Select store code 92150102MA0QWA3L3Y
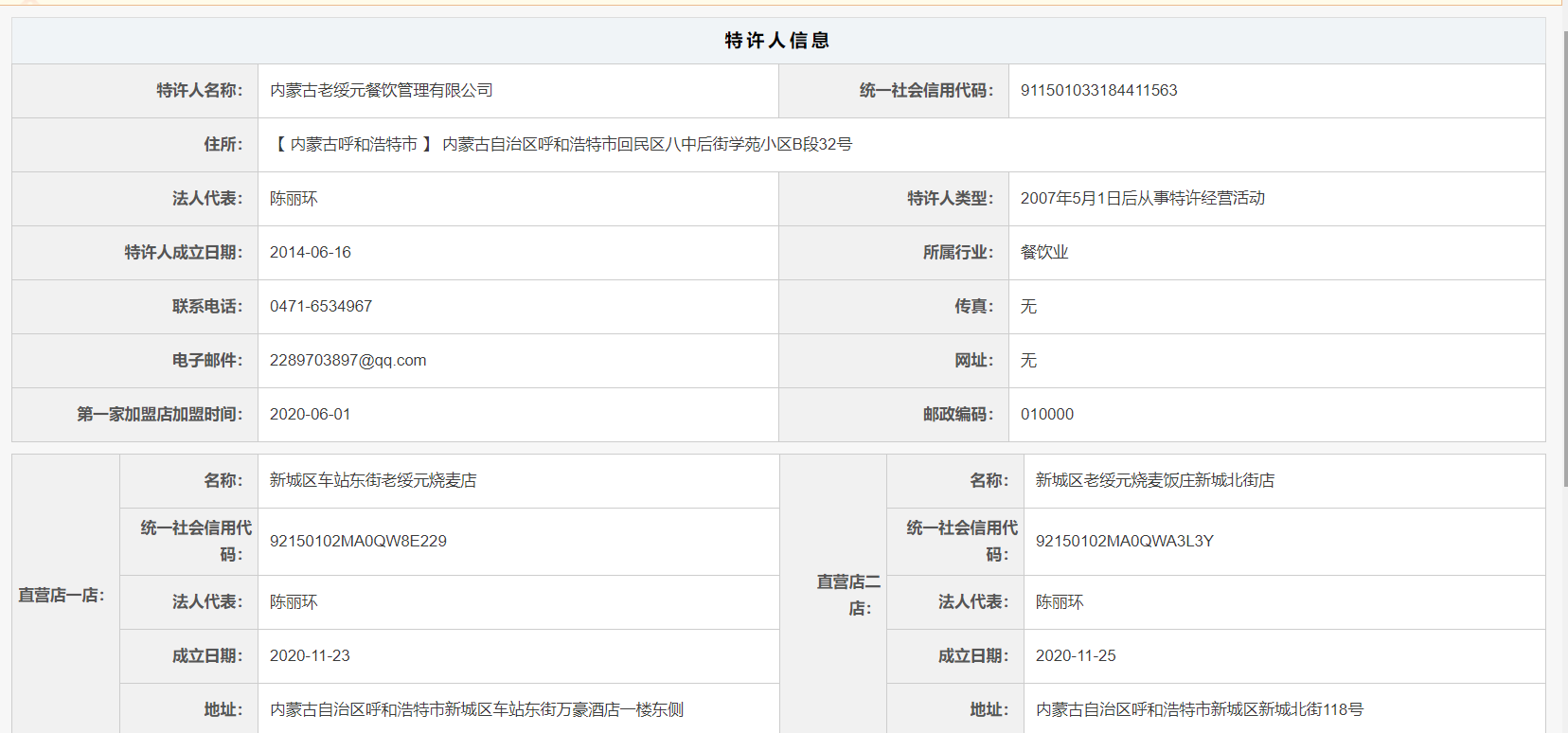This screenshot has height=733, width=1568. pyautogui.click(x=1124, y=542)
